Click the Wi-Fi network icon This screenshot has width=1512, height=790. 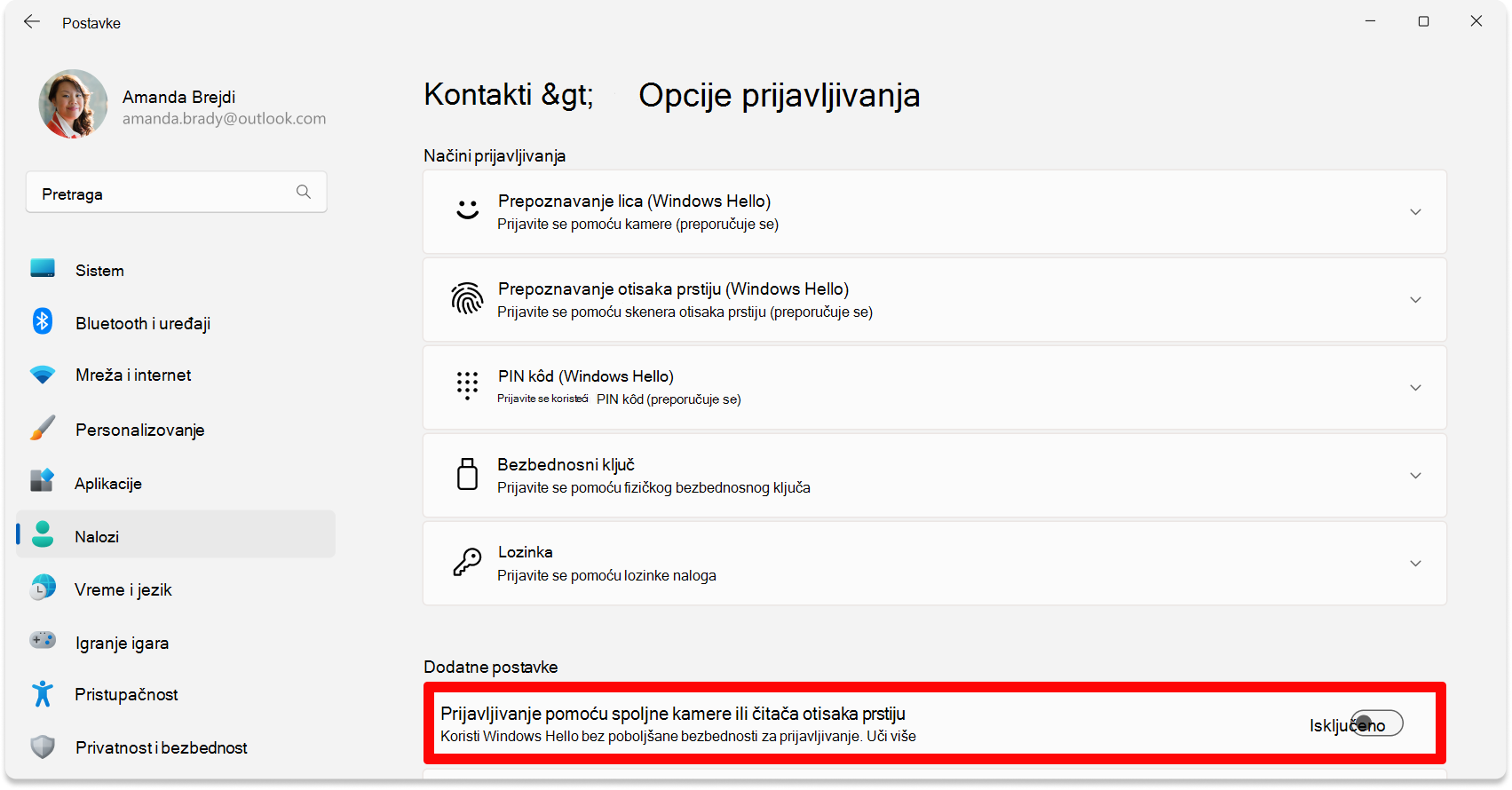[43, 375]
